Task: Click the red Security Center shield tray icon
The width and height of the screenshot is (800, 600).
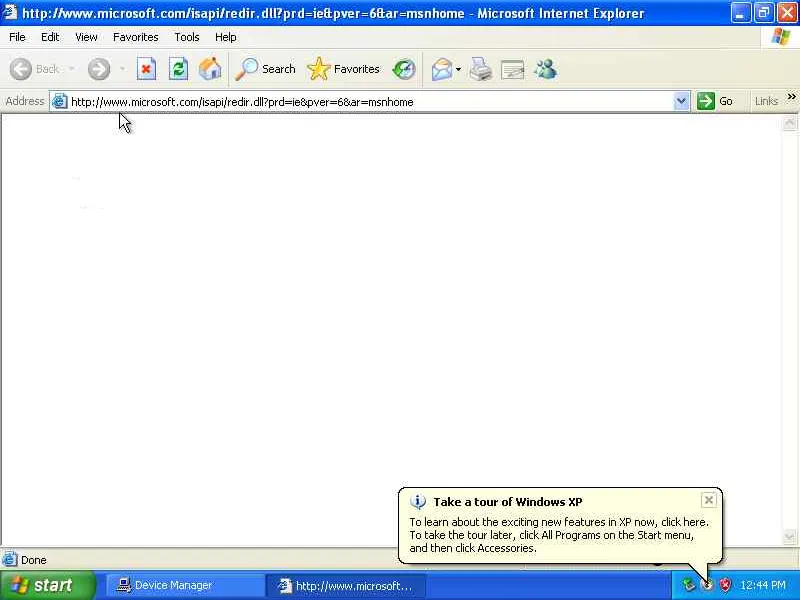Action: [x=725, y=585]
